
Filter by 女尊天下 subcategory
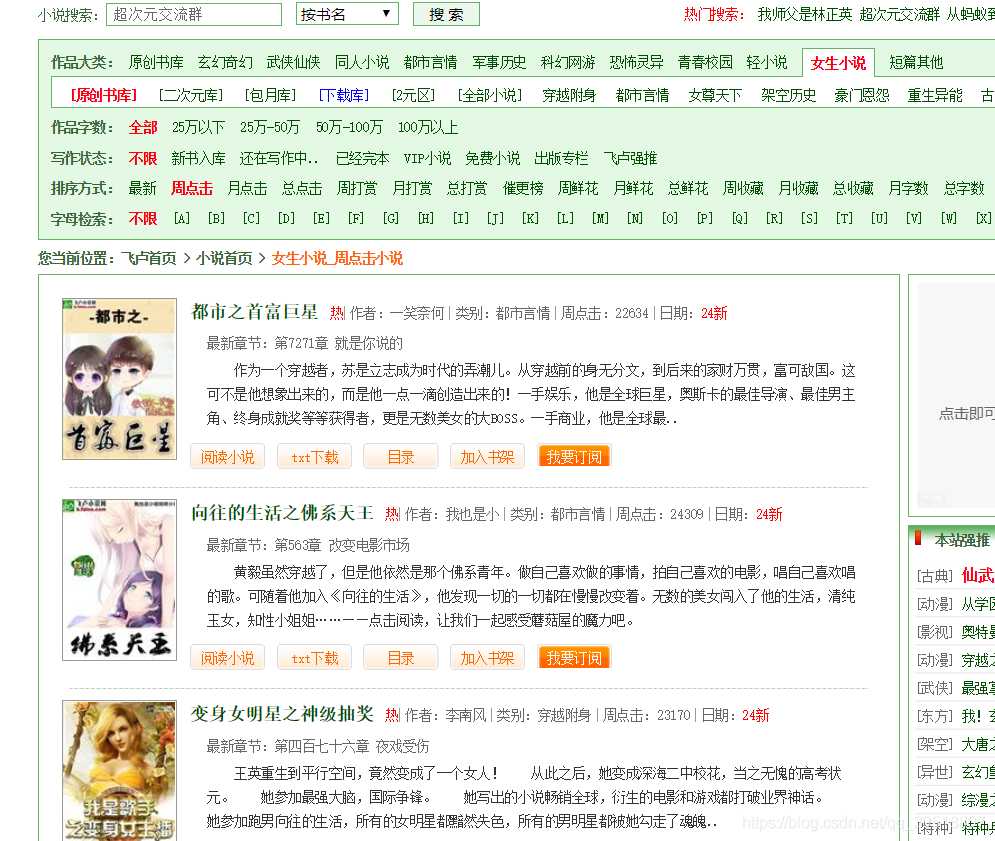pos(715,95)
